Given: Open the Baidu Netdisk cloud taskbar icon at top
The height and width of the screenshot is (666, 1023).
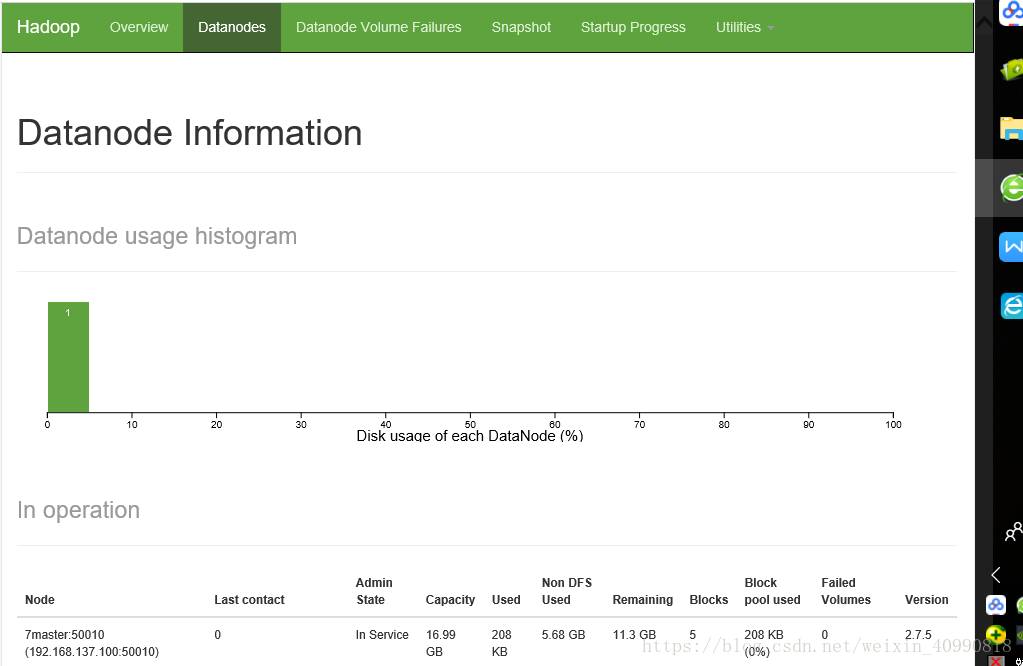Looking at the screenshot, I should [x=1013, y=12].
